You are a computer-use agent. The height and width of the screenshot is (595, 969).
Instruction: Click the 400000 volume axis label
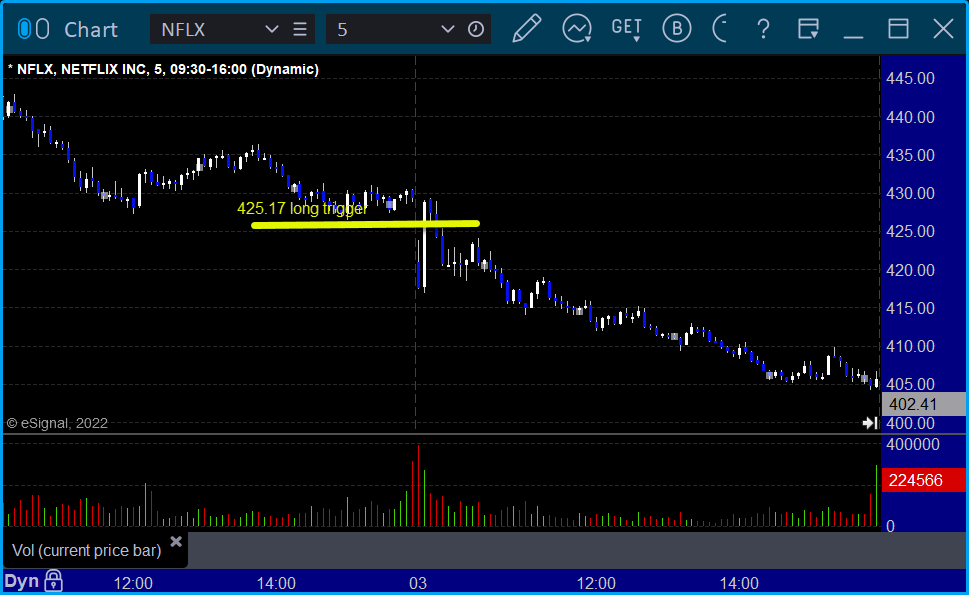point(913,444)
